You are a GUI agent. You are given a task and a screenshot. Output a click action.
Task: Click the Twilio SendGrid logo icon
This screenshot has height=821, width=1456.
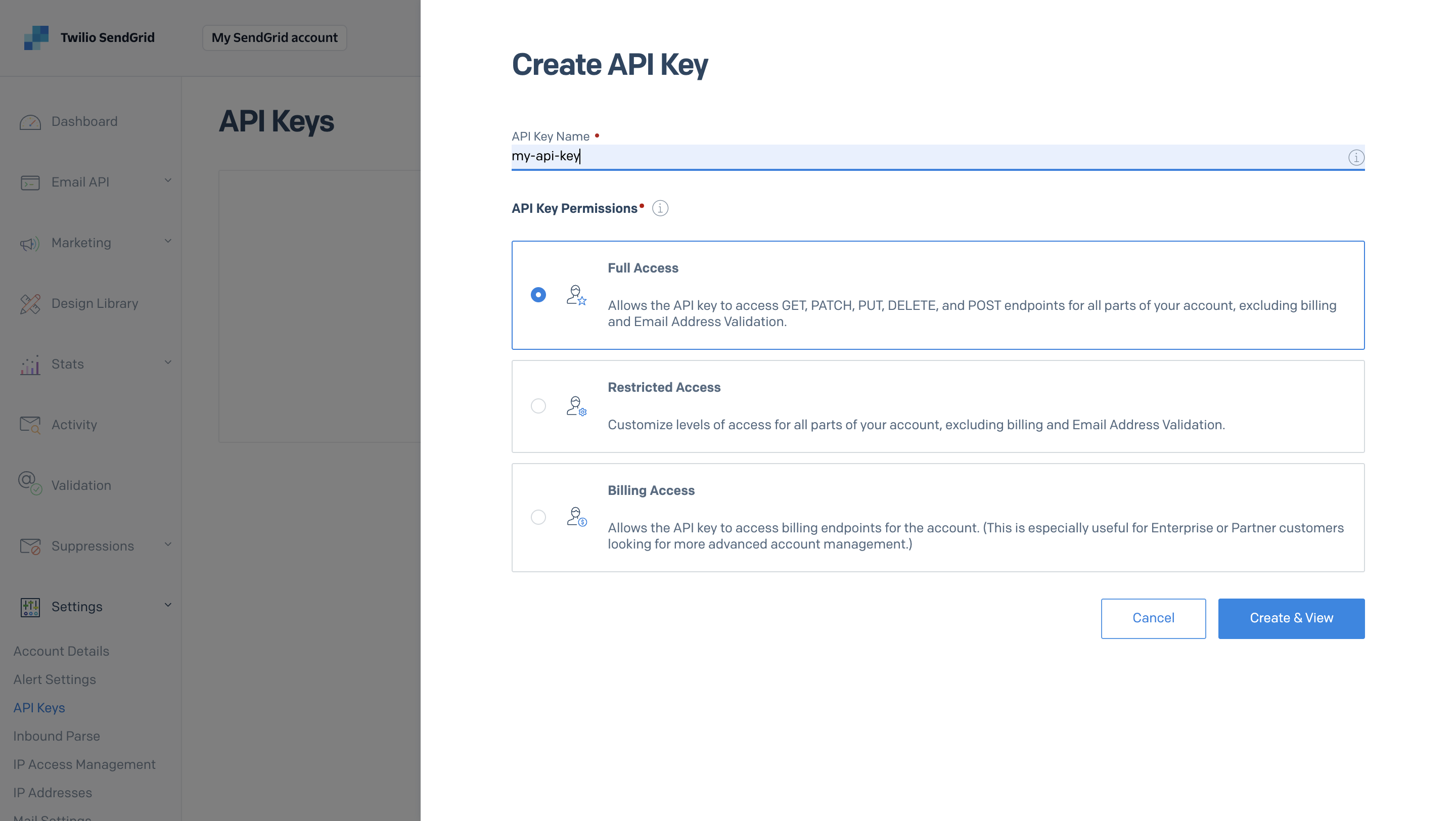pos(36,37)
